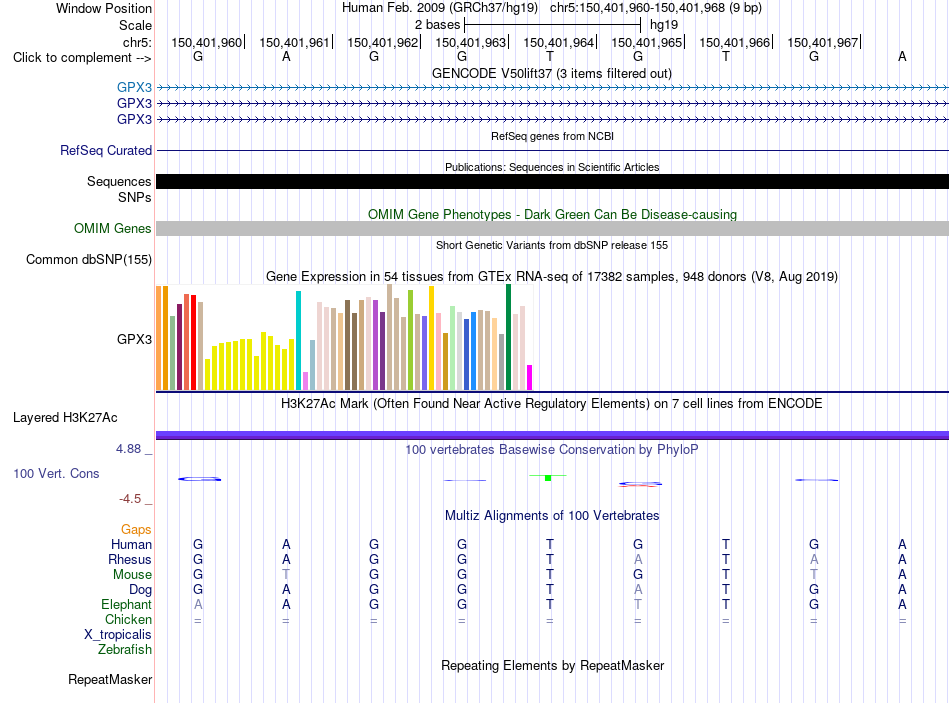The image size is (950, 703).
Task: Click the GENCODE V50lift37 track title
Action: tap(551, 73)
